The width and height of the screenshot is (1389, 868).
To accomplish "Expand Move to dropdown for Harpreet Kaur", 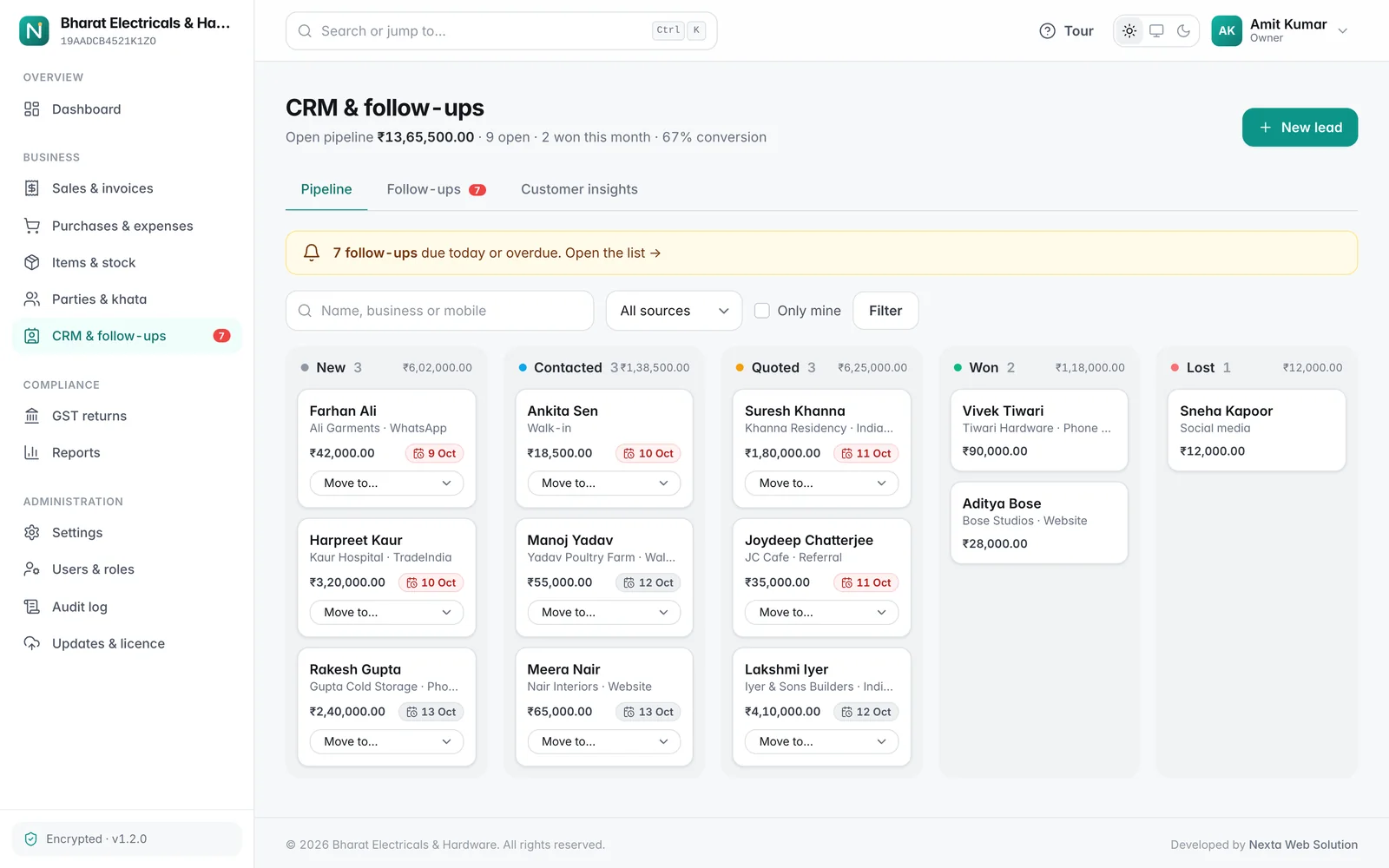I will pos(386,613).
